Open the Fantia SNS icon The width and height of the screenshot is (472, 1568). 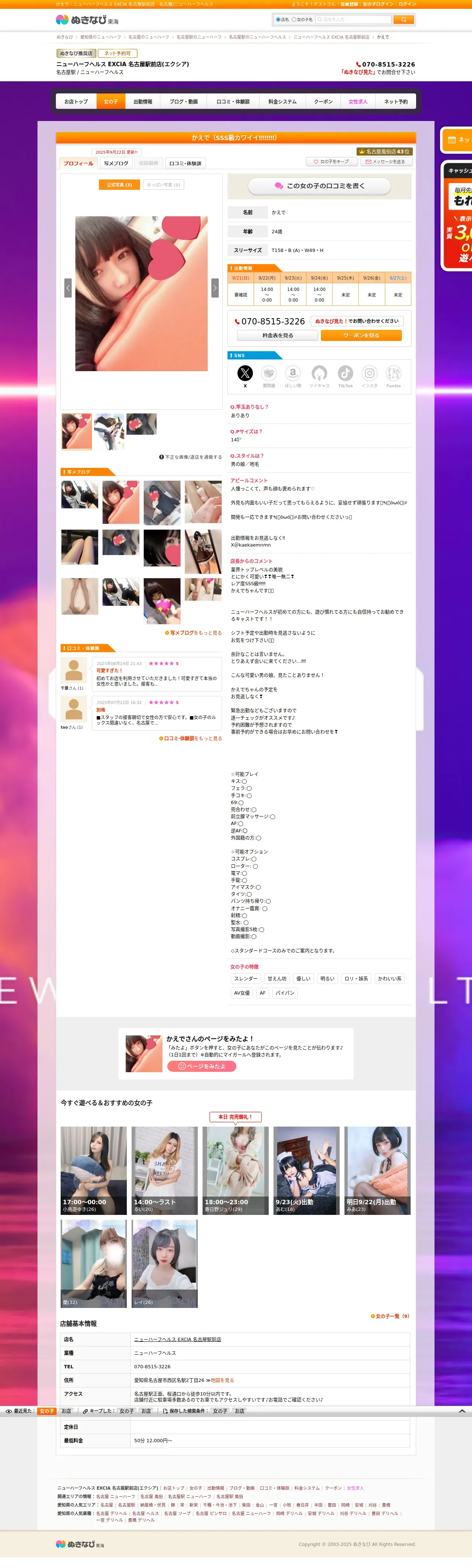[394, 373]
